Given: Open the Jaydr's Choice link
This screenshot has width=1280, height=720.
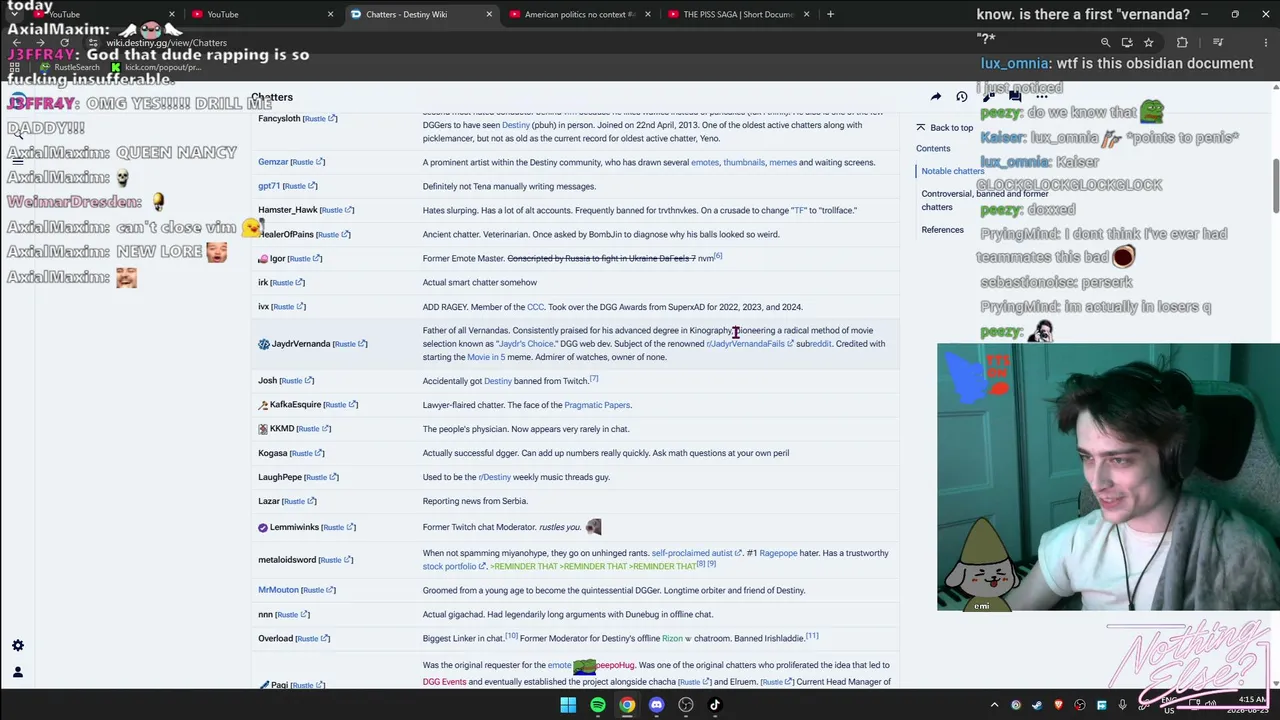Looking at the screenshot, I should point(526,344).
